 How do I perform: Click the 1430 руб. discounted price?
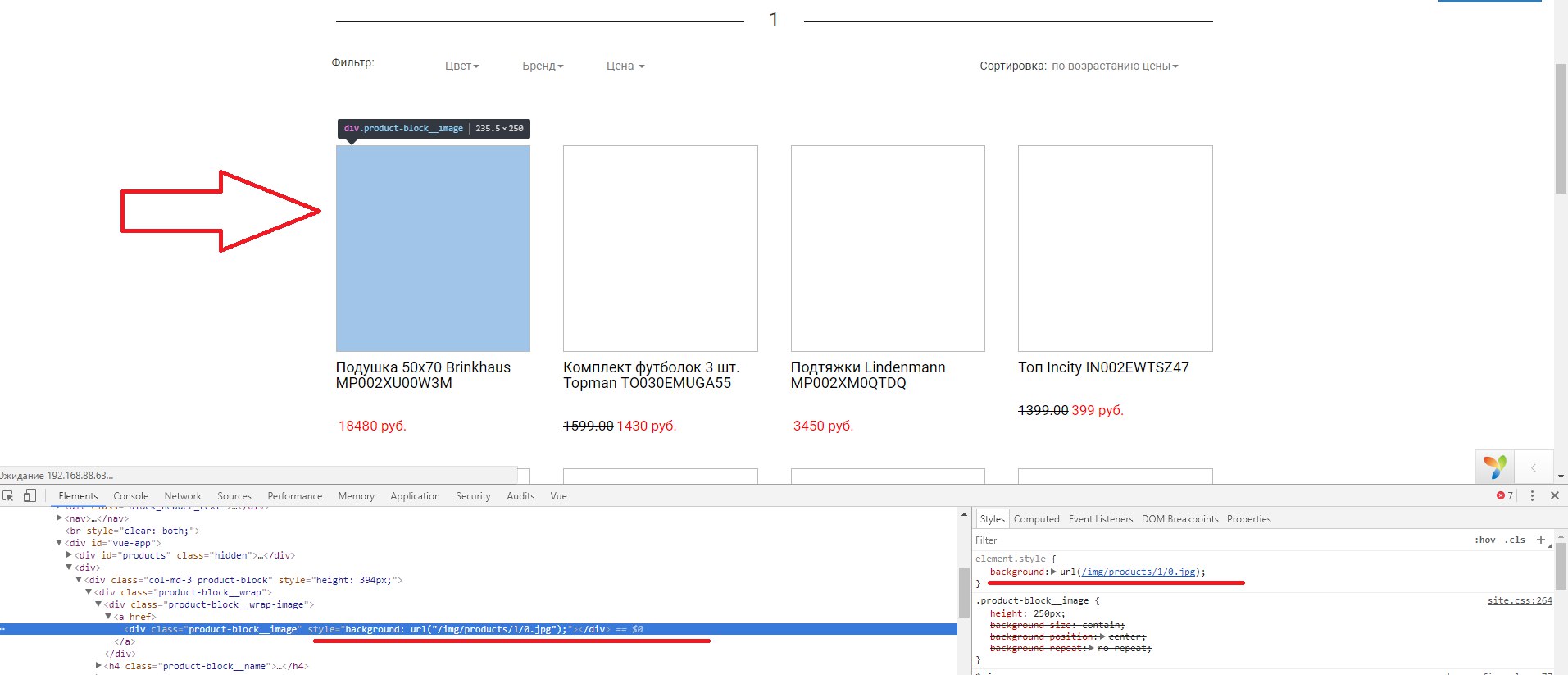(647, 426)
